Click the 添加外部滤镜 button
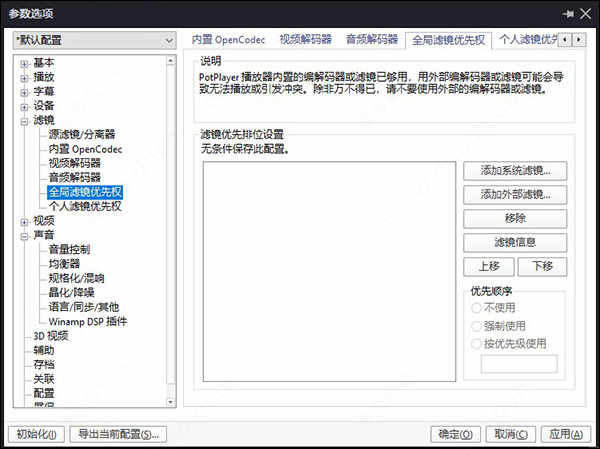The width and height of the screenshot is (600, 449). coord(515,194)
